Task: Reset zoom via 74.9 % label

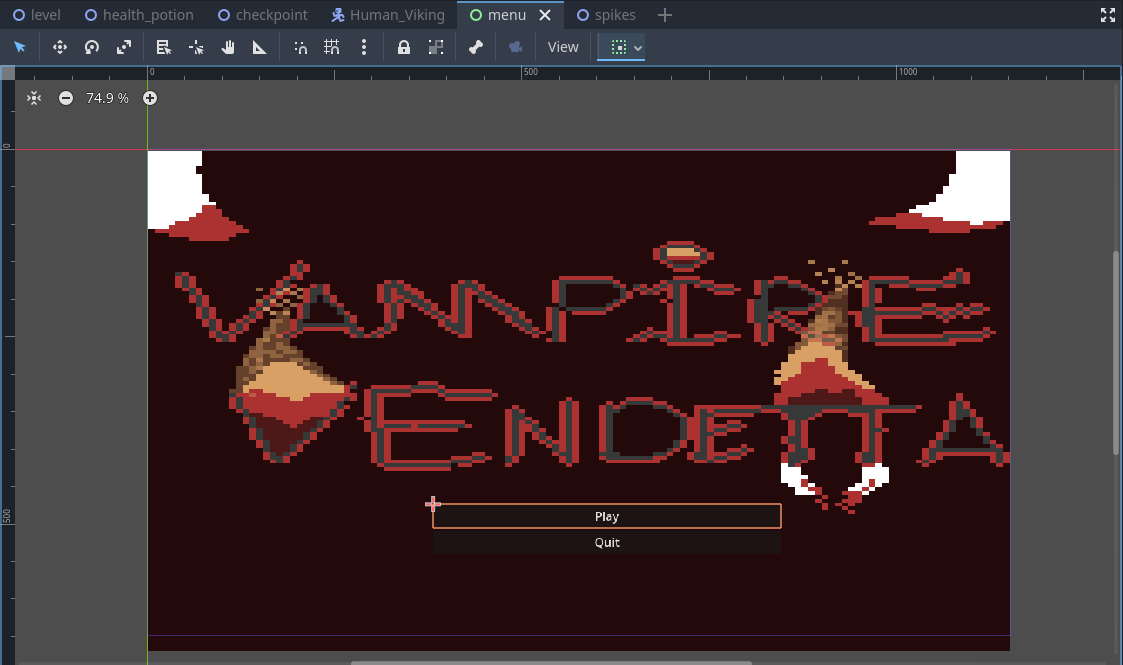Action: [x=107, y=98]
